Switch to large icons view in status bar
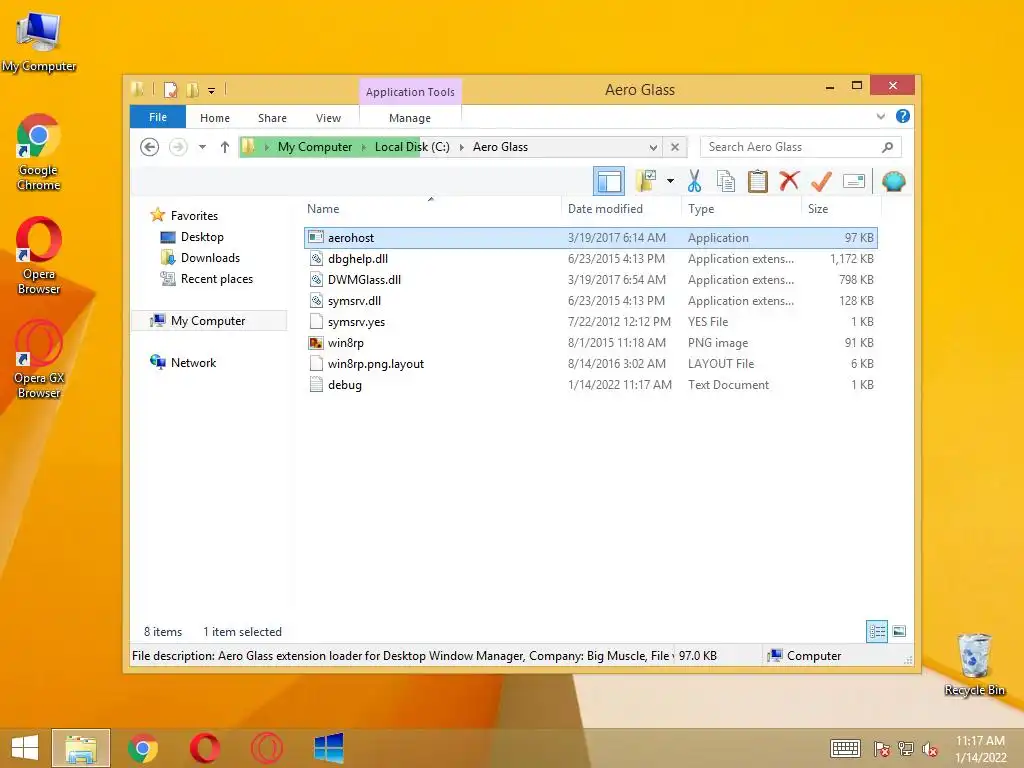Image resolution: width=1024 pixels, height=768 pixels. [x=899, y=631]
